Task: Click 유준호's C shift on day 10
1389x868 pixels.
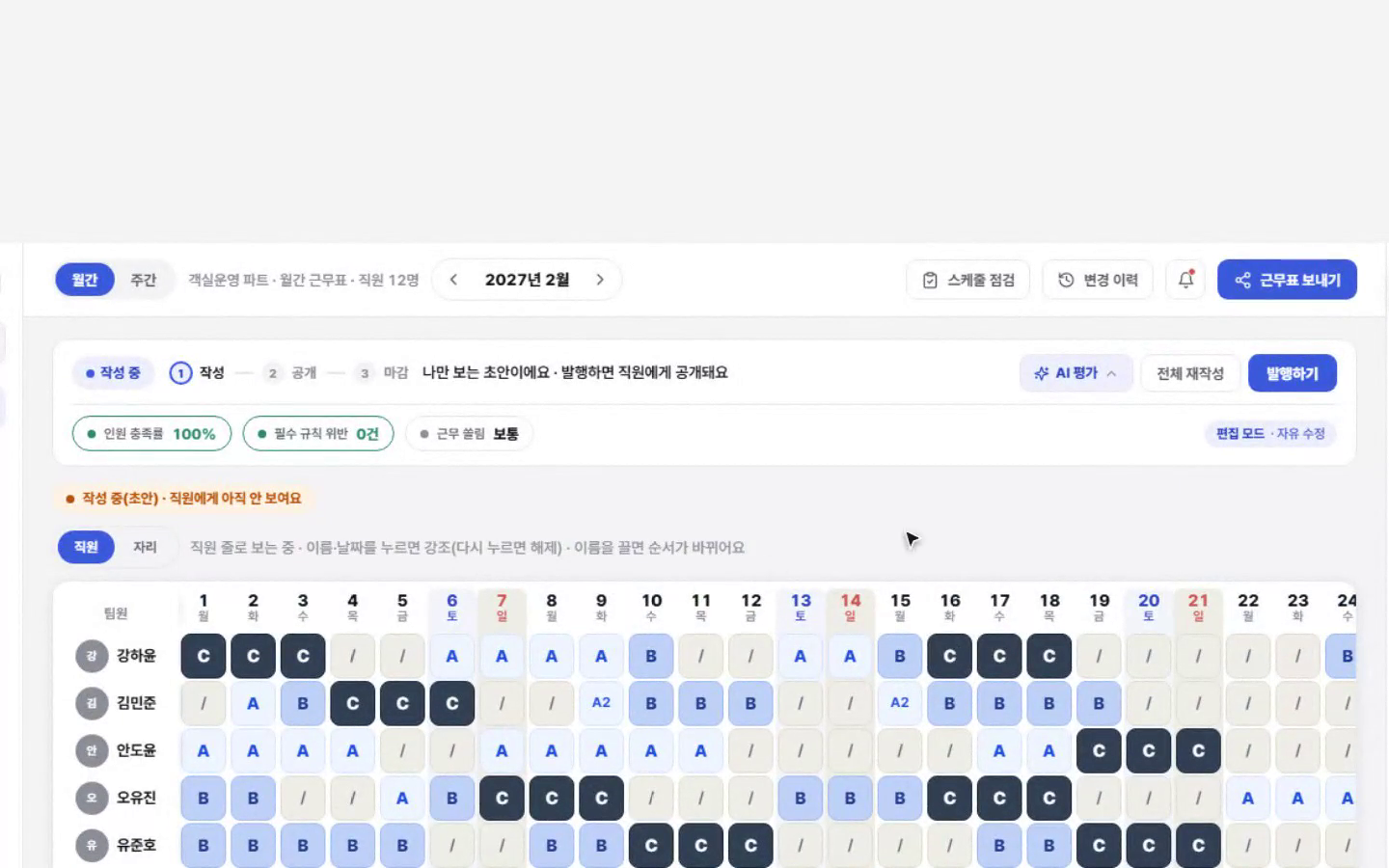Action: pyautogui.click(x=651, y=845)
